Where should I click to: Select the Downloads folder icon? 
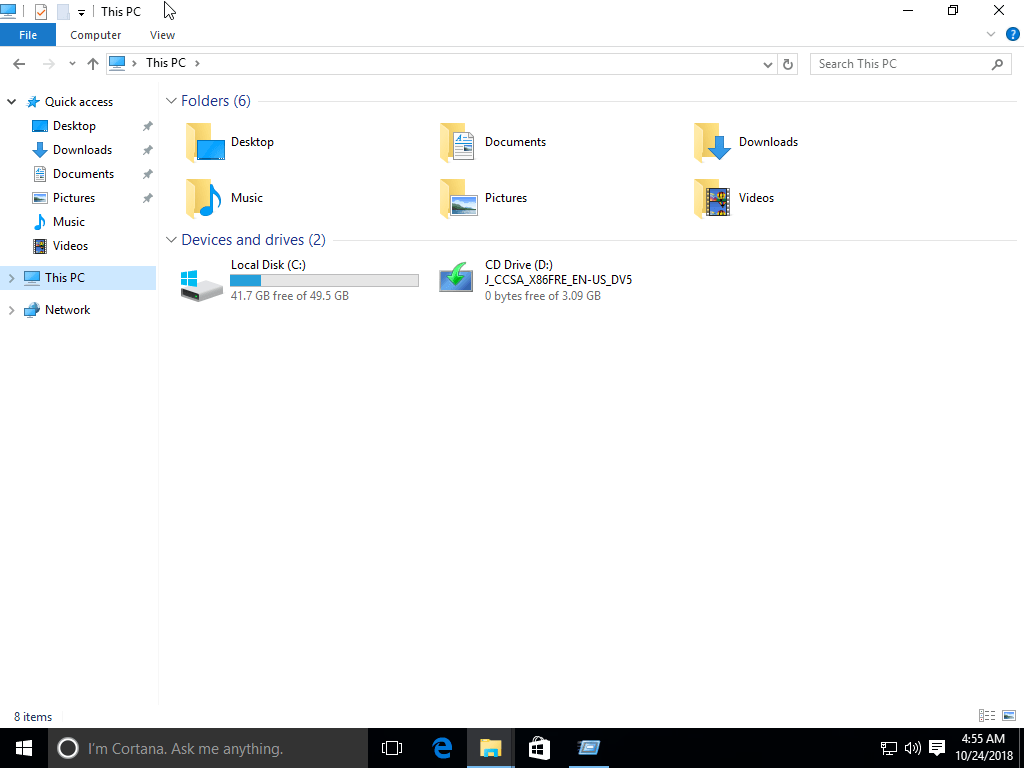coord(712,142)
